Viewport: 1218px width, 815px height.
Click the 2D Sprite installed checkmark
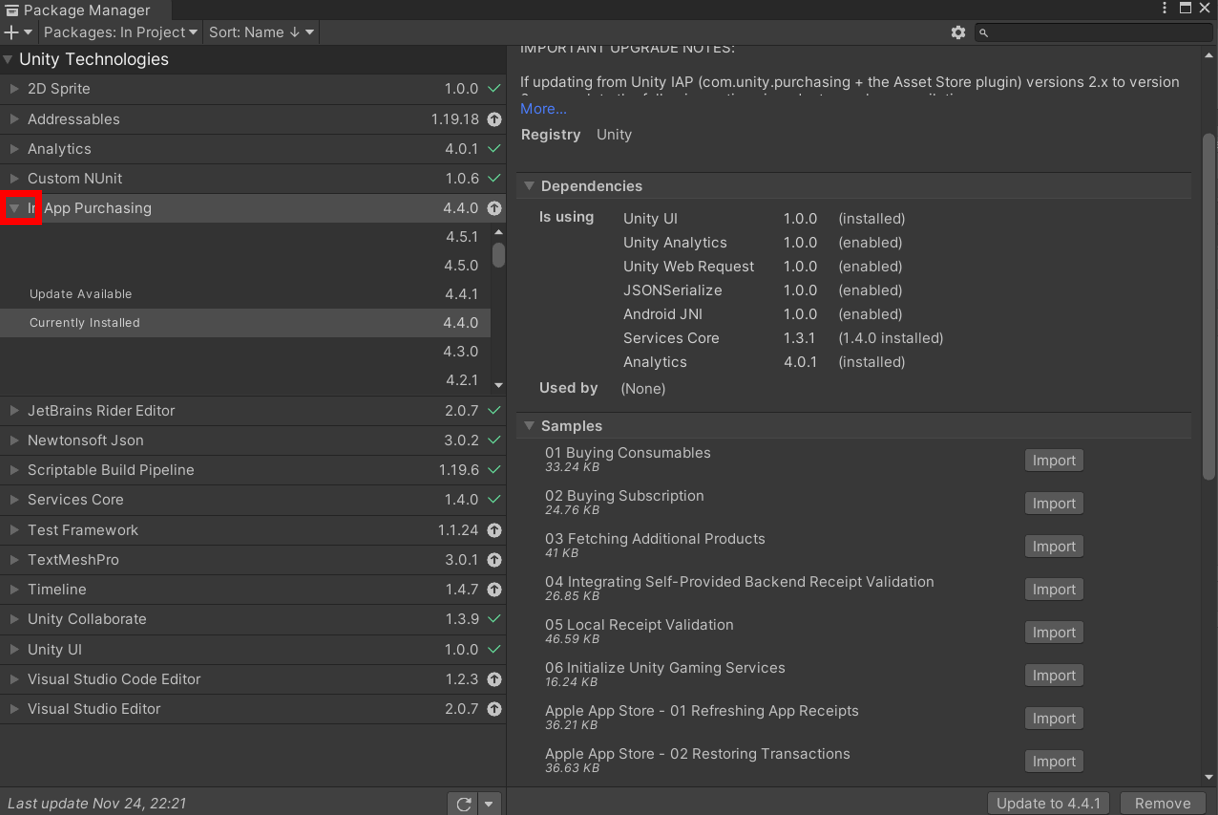(x=494, y=89)
